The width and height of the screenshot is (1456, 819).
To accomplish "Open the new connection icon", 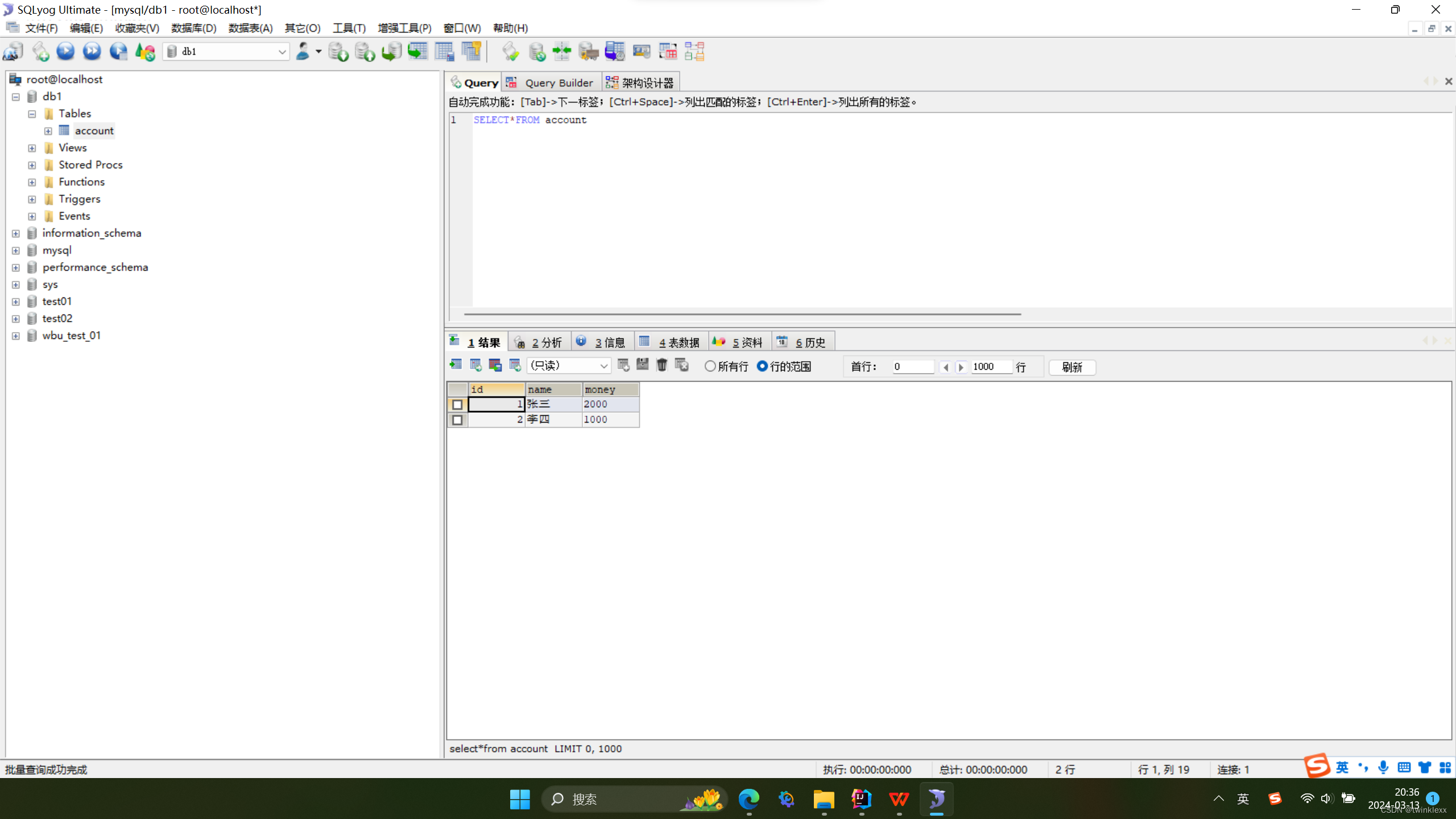I will [14, 52].
